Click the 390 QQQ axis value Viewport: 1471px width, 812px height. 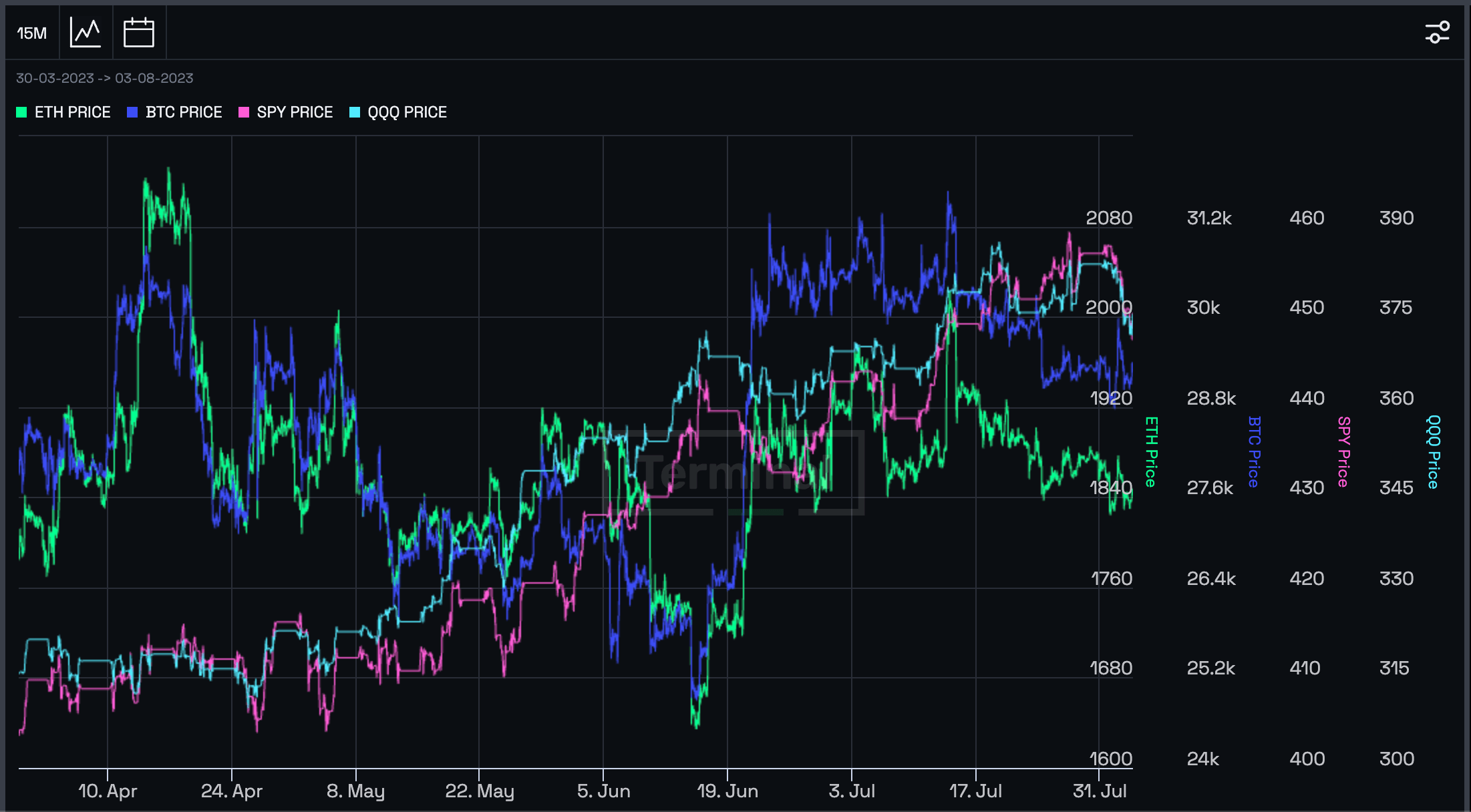[x=1396, y=218]
